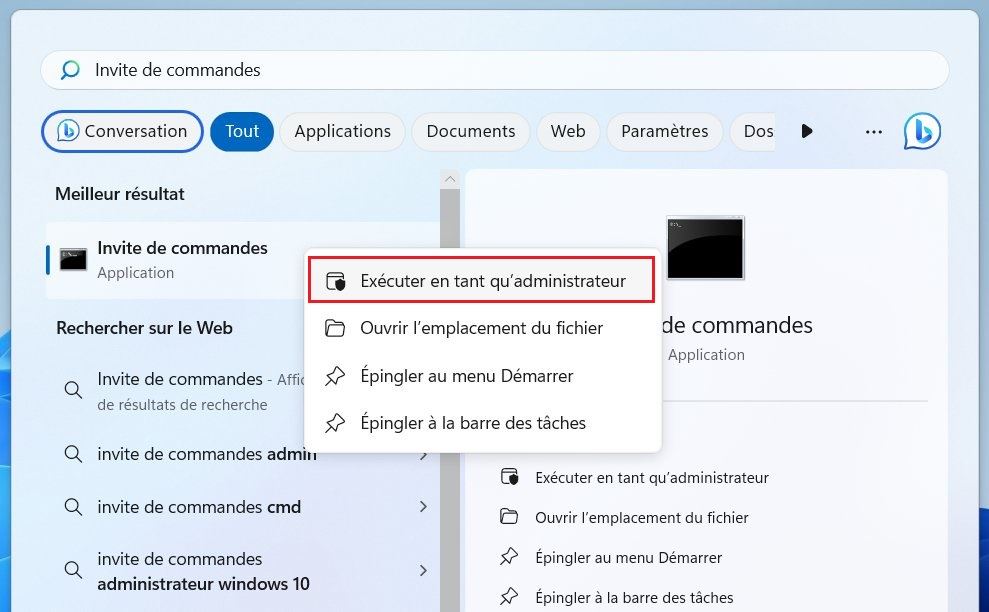Click folder icon in preview pane actions
This screenshot has width=989, height=612.
(509, 517)
